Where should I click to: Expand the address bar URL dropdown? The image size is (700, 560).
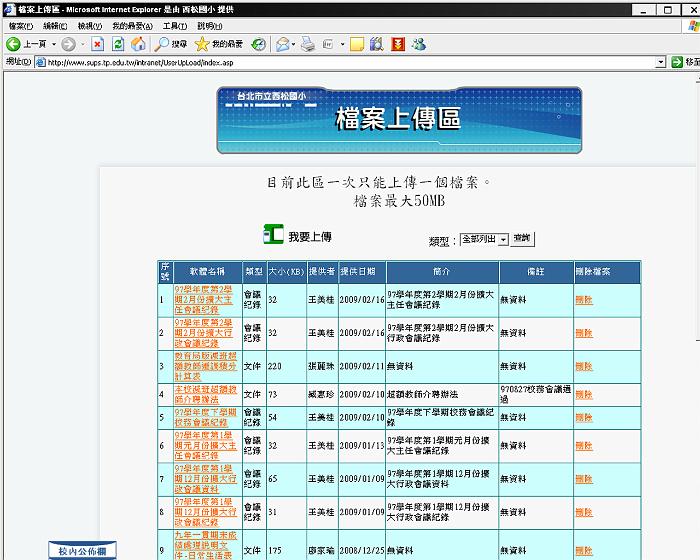click(x=661, y=62)
